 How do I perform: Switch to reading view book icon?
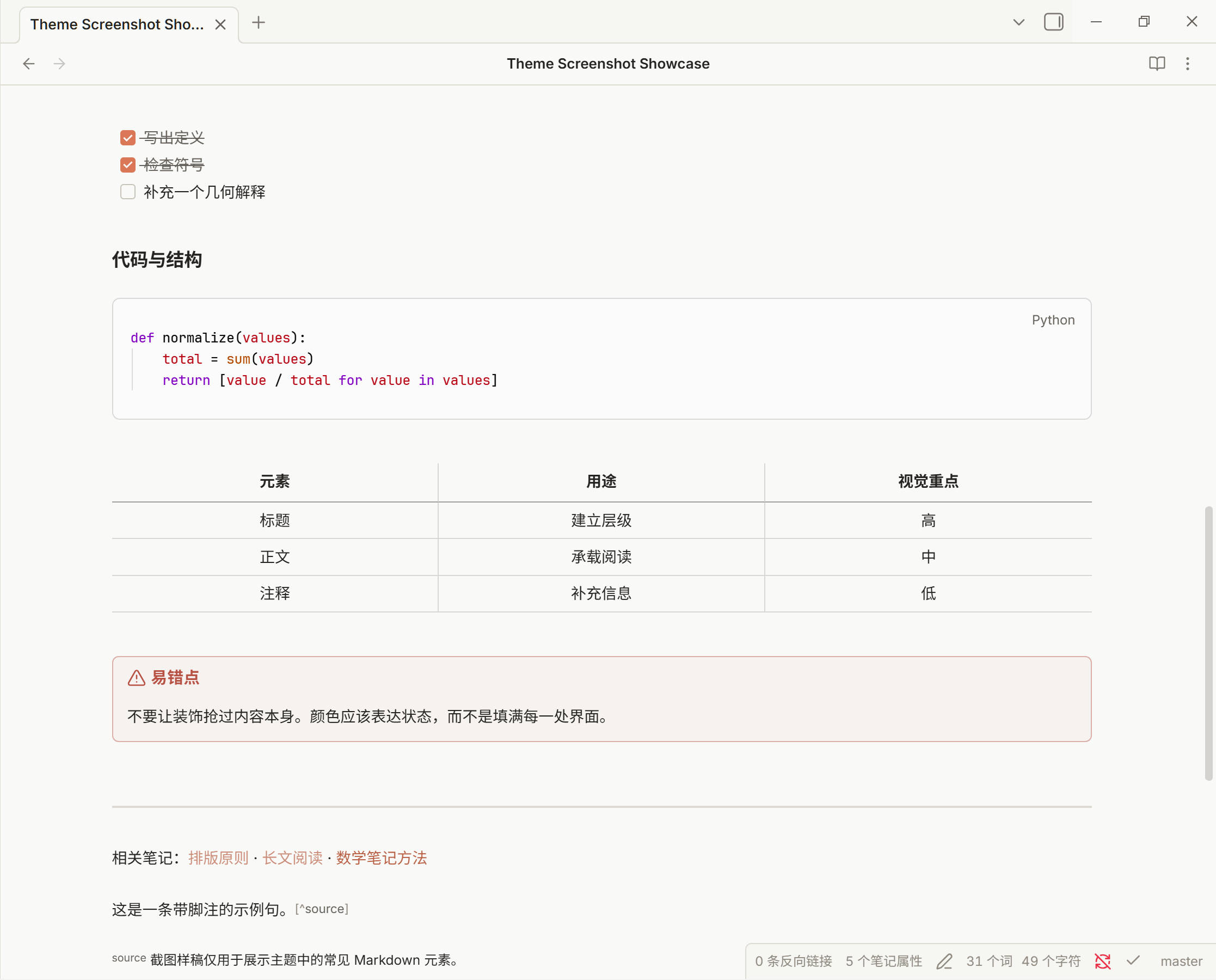[x=1157, y=64]
